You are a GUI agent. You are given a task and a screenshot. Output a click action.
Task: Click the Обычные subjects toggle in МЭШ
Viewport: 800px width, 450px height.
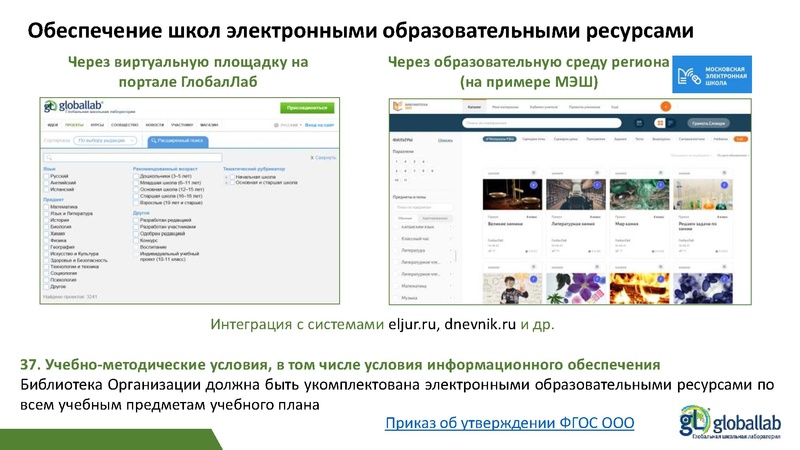(405, 218)
